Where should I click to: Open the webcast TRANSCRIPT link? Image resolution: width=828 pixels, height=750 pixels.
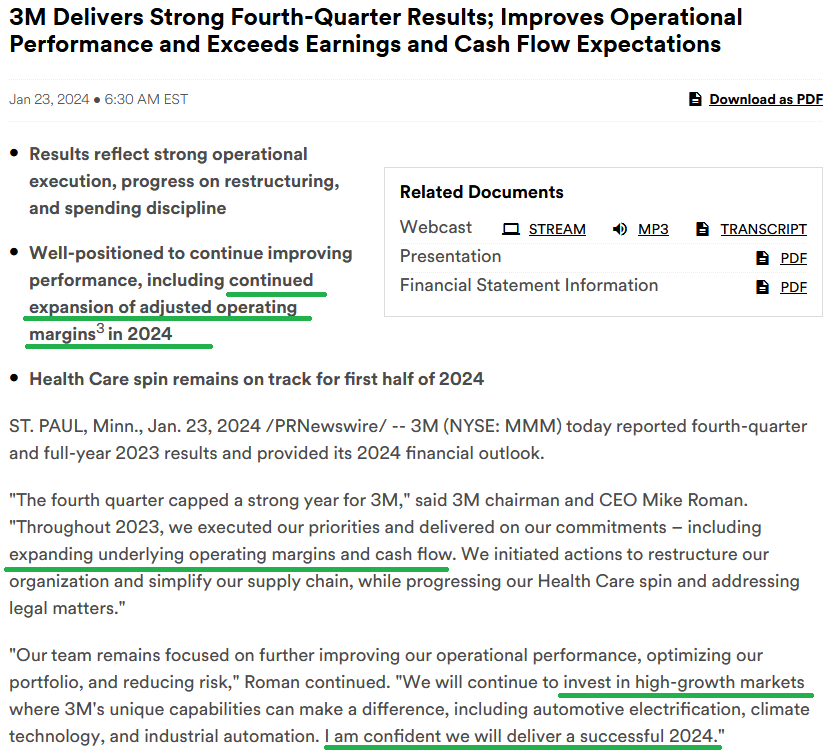(764, 229)
